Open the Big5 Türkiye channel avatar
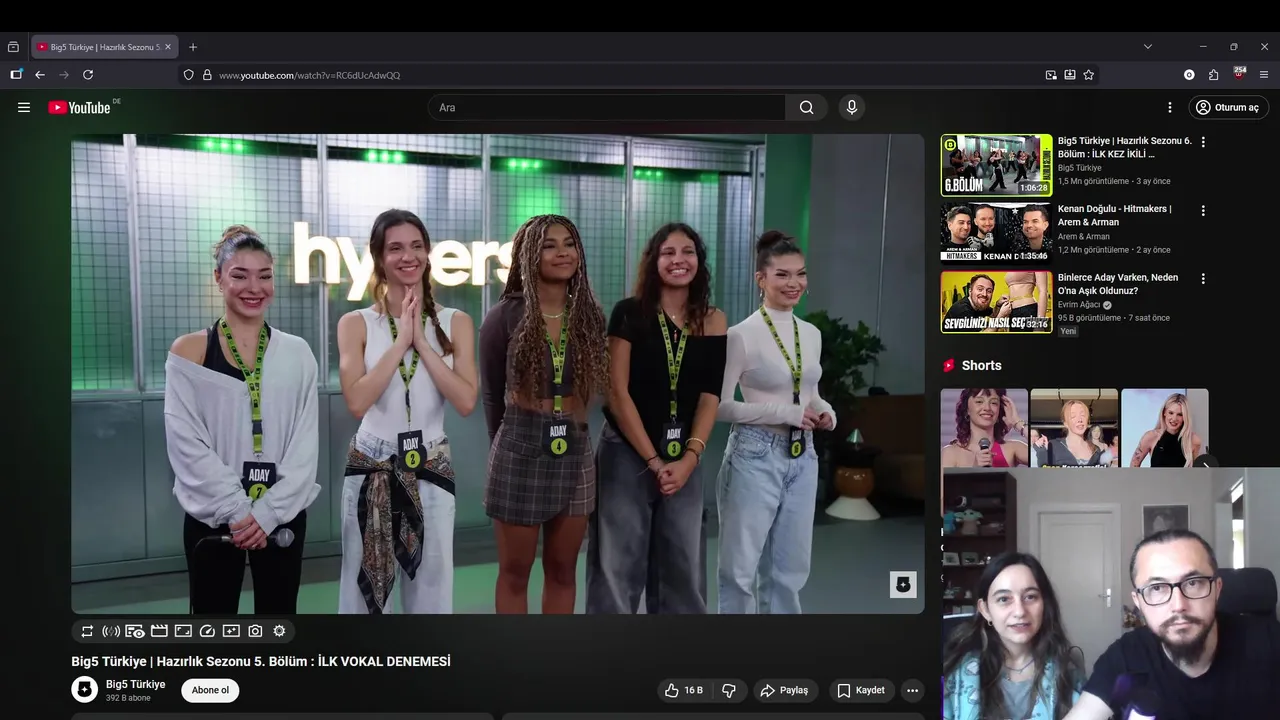 coord(84,689)
